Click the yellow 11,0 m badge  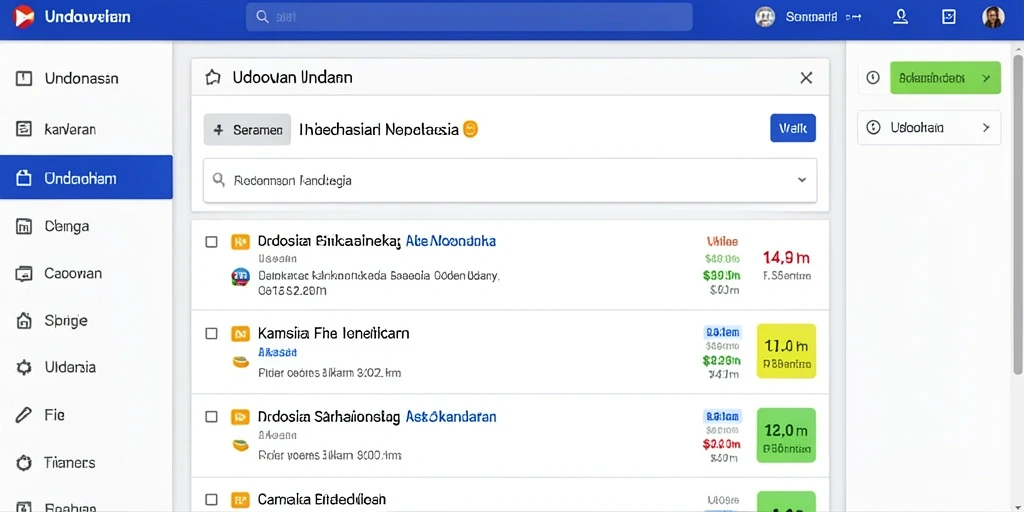coord(786,351)
